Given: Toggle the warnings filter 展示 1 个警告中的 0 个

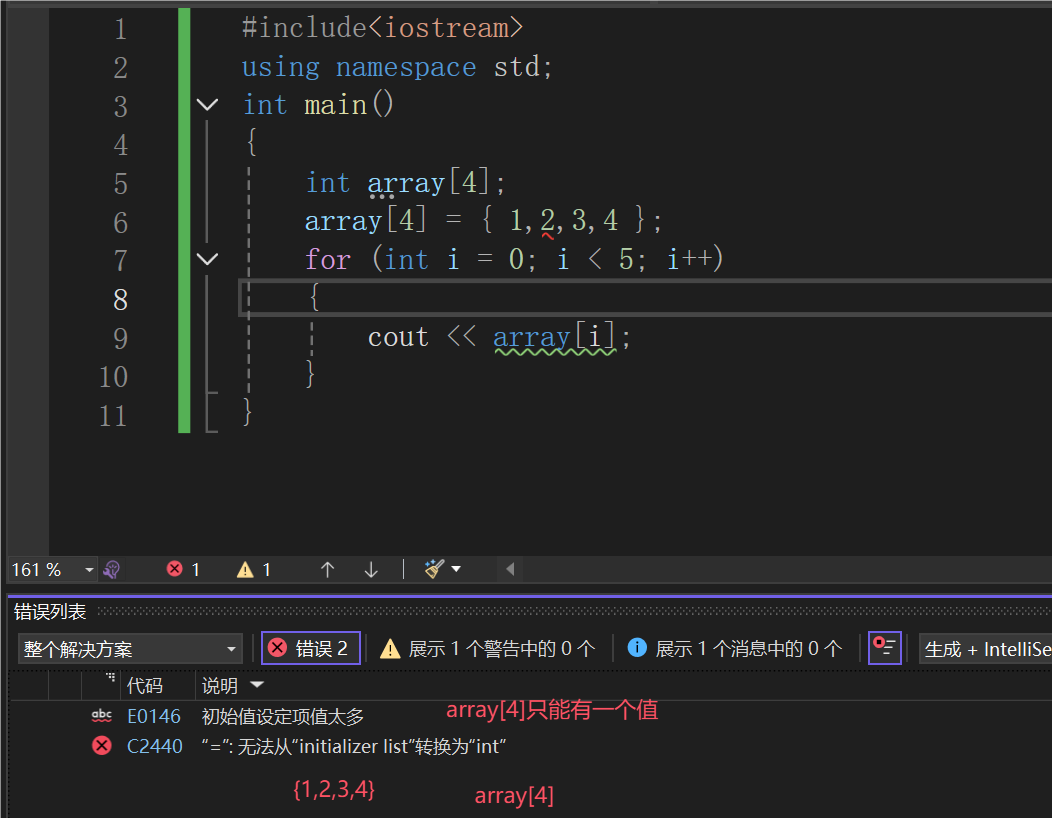Looking at the screenshot, I should (x=488, y=649).
